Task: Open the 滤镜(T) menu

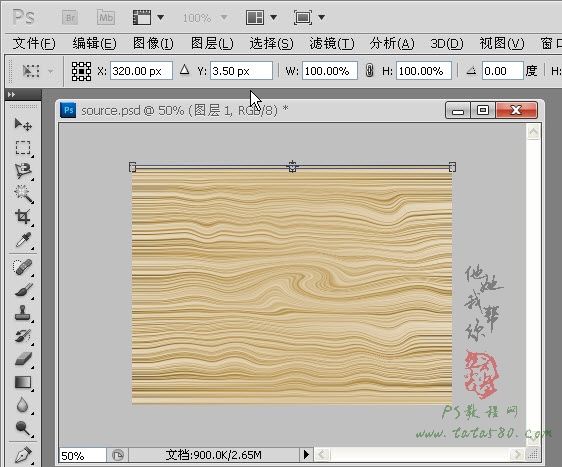Action: pos(332,44)
